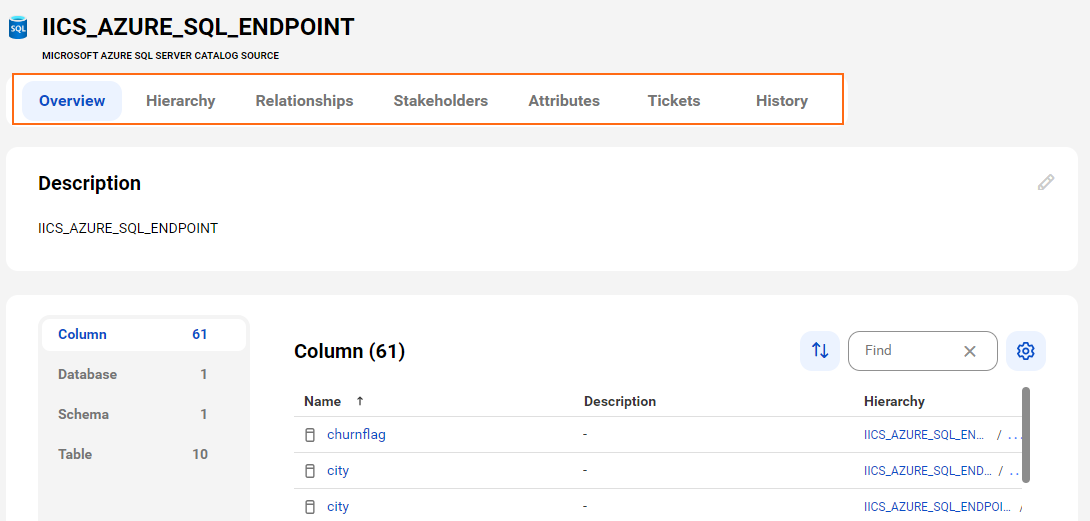This screenshot has width=1090, height=521.
Task: Go to the Stakeholders tab
Action: tap(441, 101)
